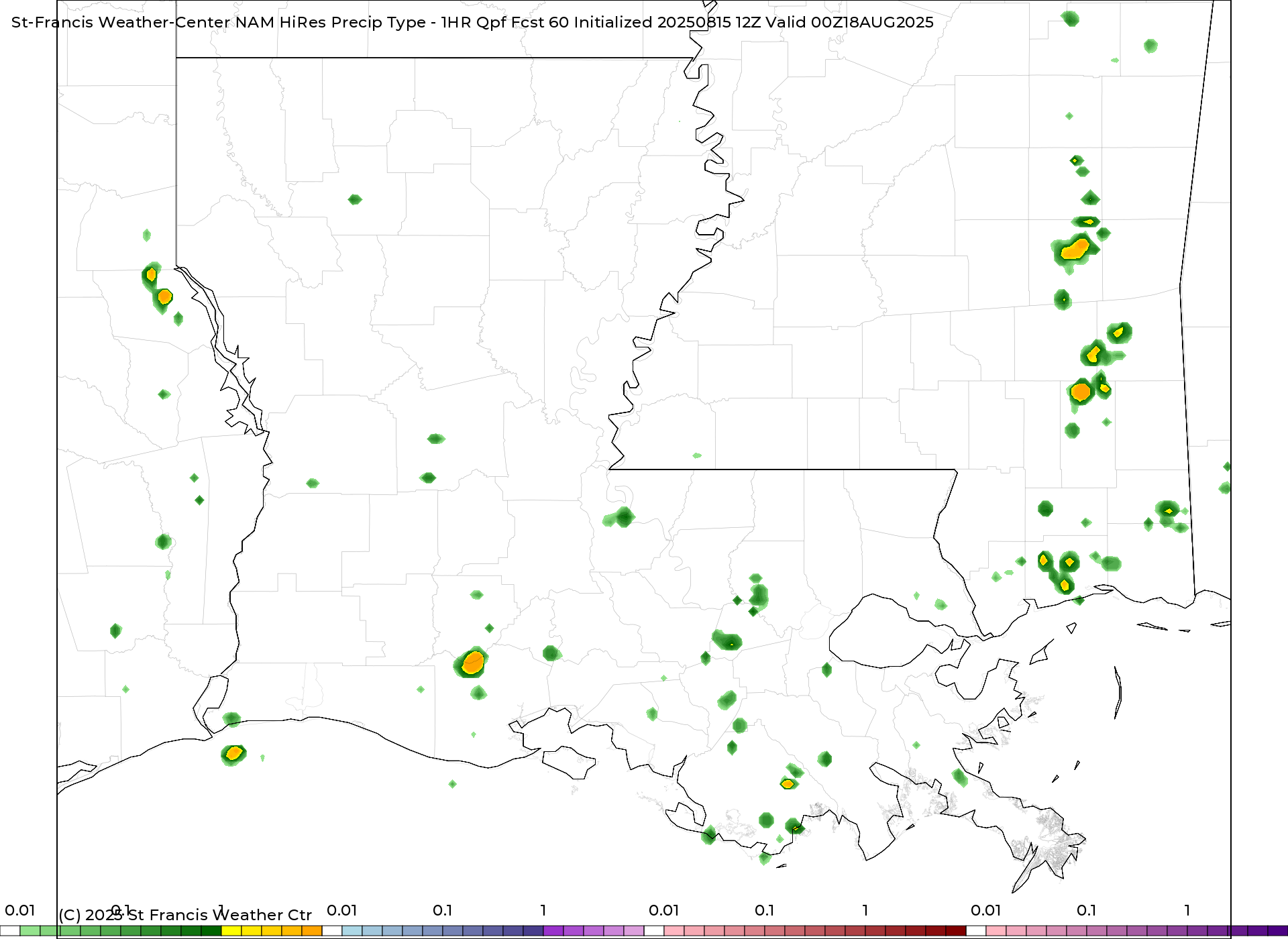Click the '(C) 2025 St Francis Weather Ctr' copyright text
The image size is (1288, 939).
tap(185, 915)
